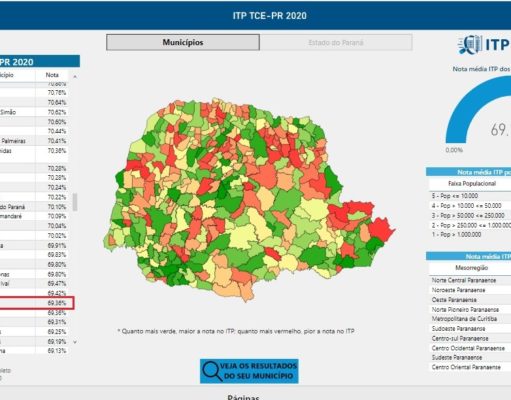Image resolution: width=511 pixels, height=400 pixels.
Task: Click the magnifier icon in the results button
Action: point(212,371)
